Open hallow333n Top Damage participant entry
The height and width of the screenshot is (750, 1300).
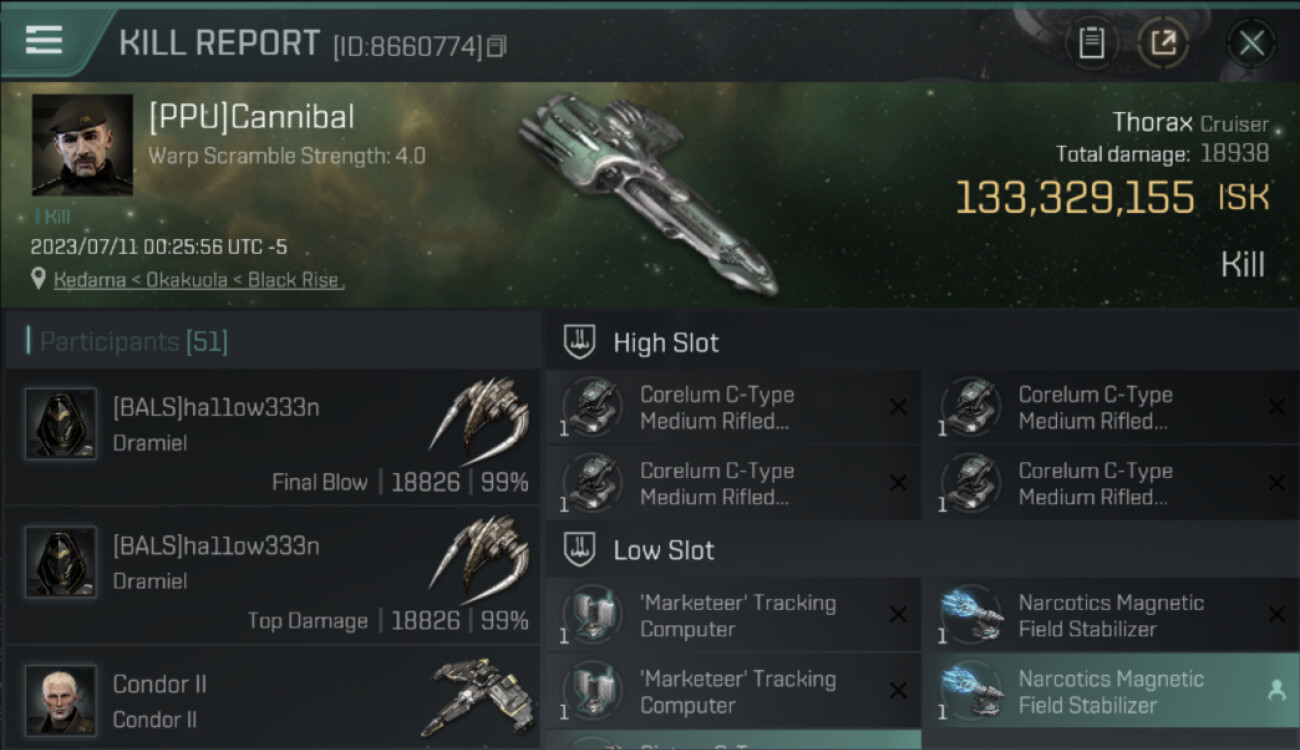(272, 576)
